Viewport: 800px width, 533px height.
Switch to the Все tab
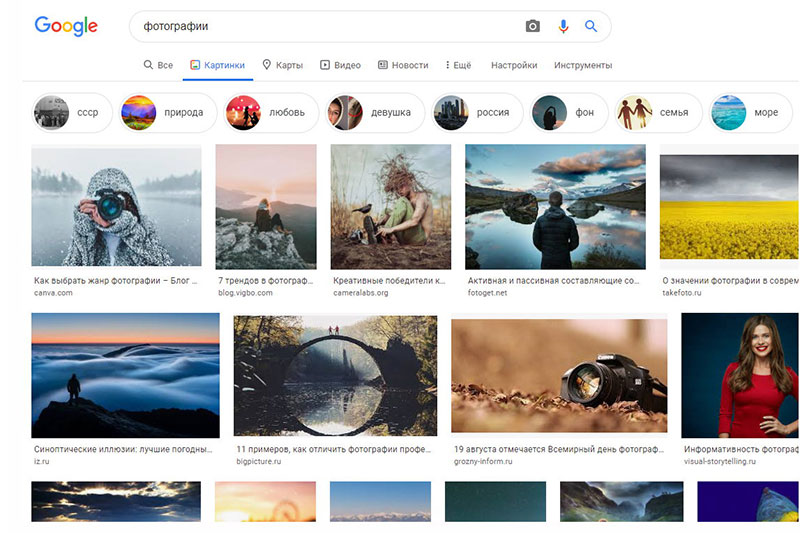tap(158, 65)
